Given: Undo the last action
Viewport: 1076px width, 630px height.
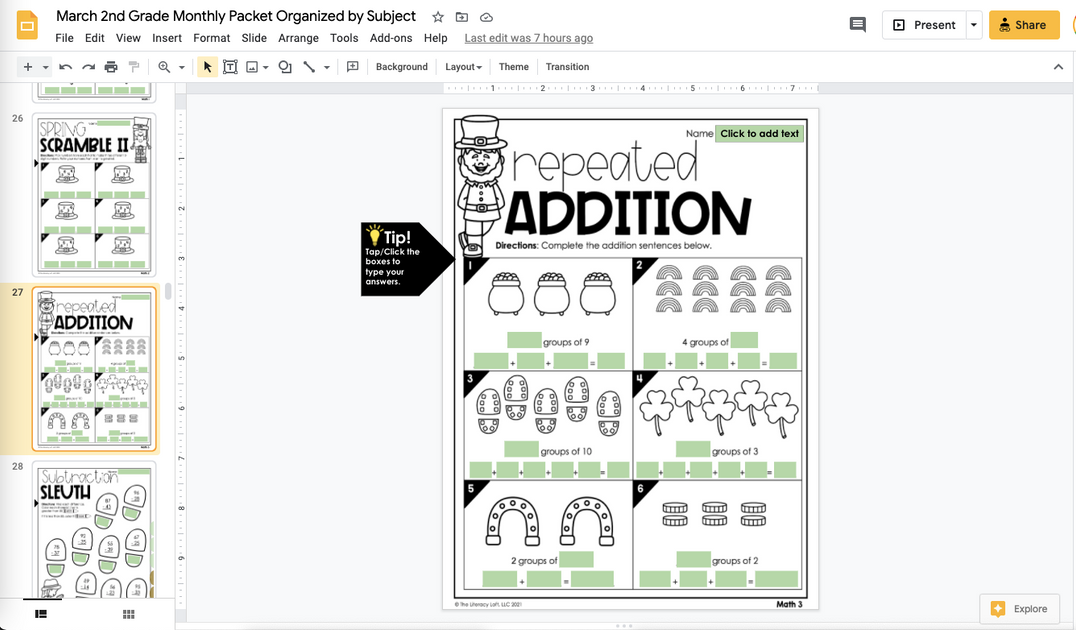Looking at the screenshot, I should [x=64, y=66].
